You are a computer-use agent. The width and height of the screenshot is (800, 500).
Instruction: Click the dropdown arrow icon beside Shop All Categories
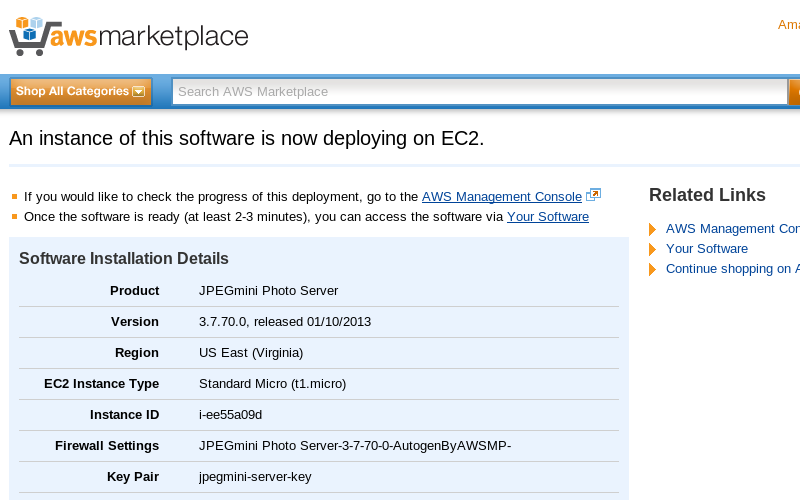tap(139, 92)
